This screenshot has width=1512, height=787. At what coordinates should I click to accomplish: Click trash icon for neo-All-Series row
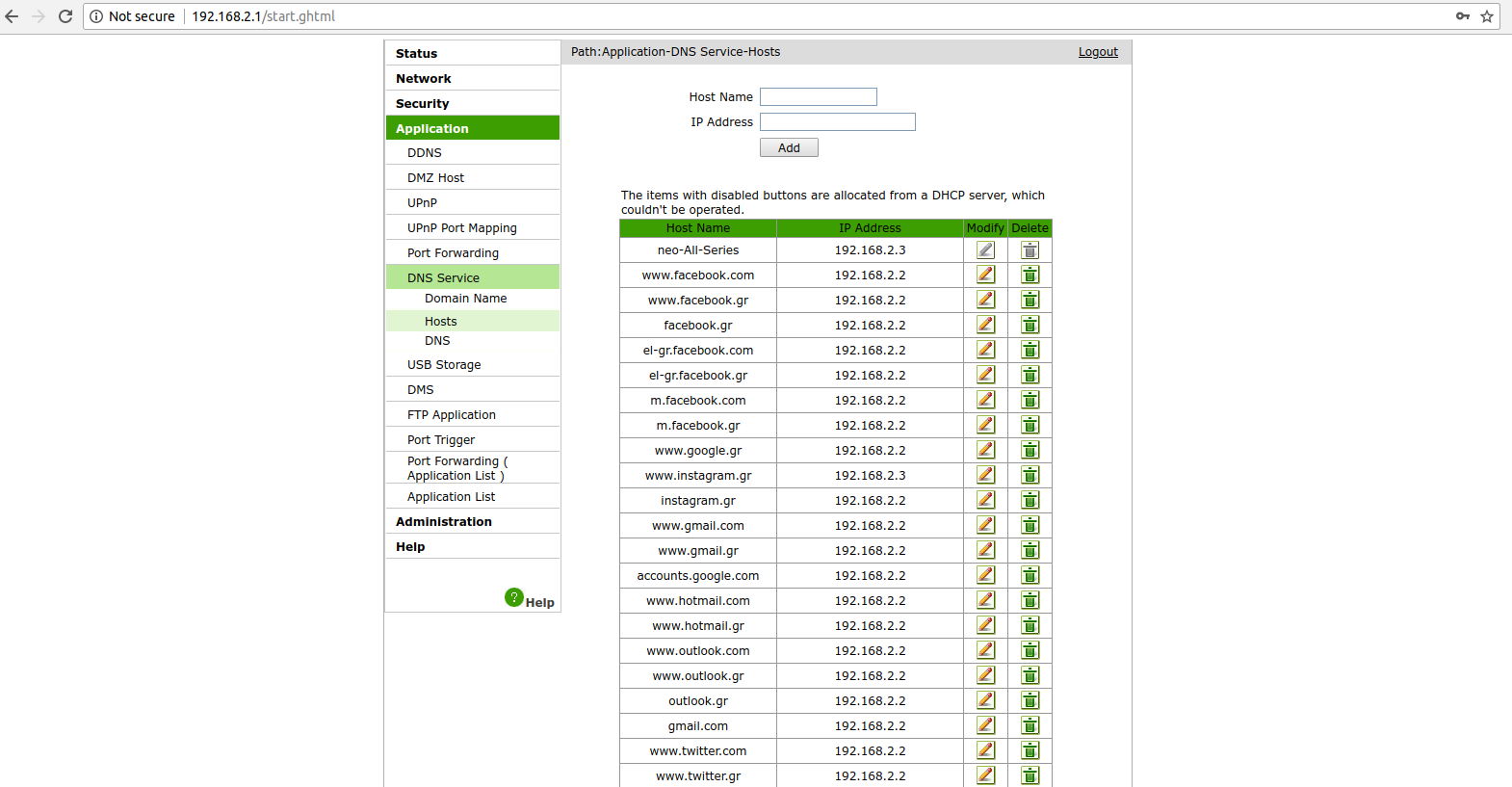1030,249
